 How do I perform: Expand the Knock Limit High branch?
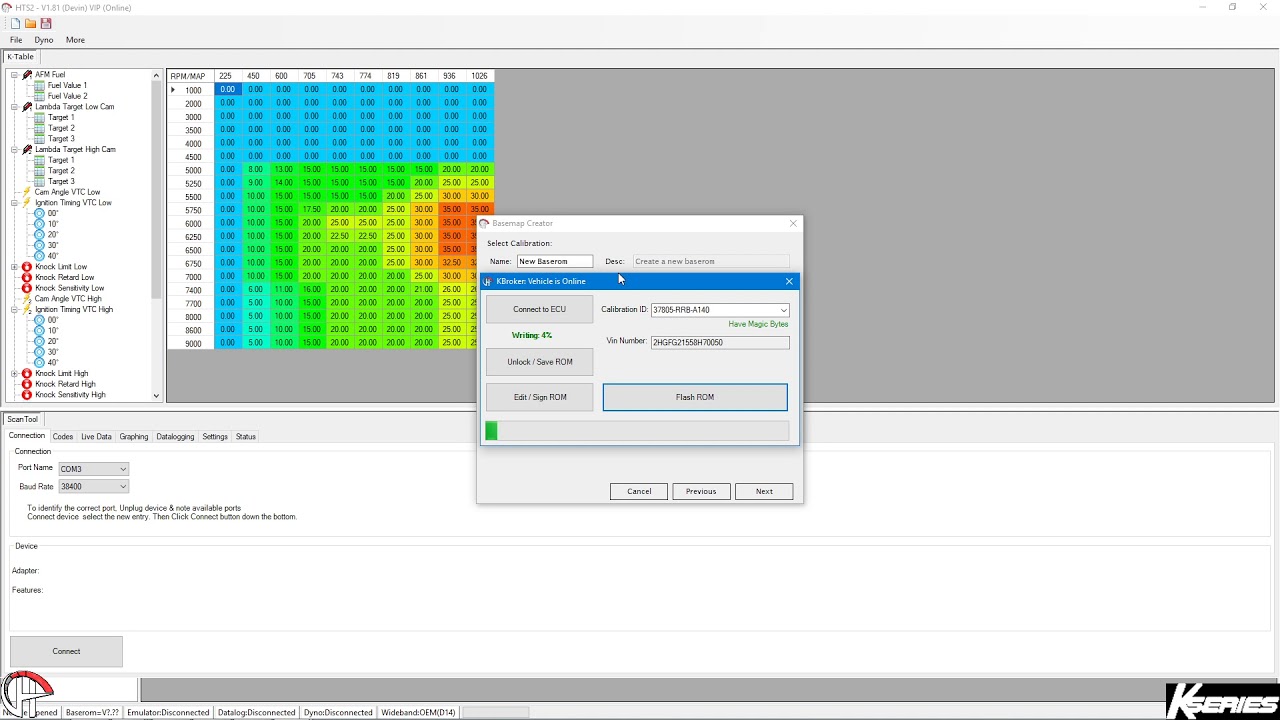click(x=14, y=374)
